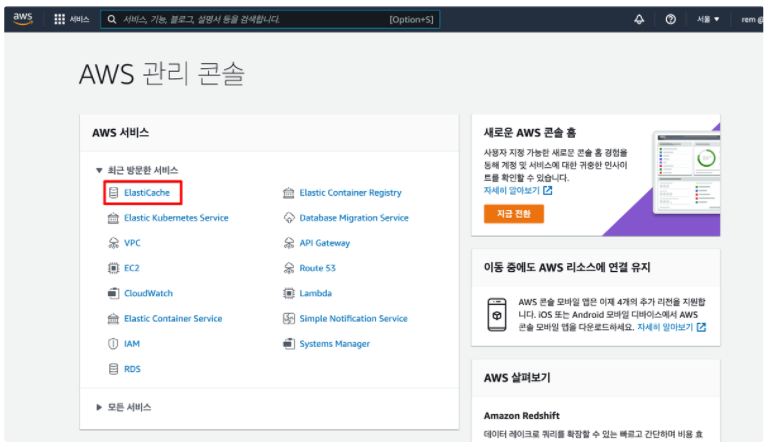
Task: Click the Route 53 icon
Action: coord(289,268)
